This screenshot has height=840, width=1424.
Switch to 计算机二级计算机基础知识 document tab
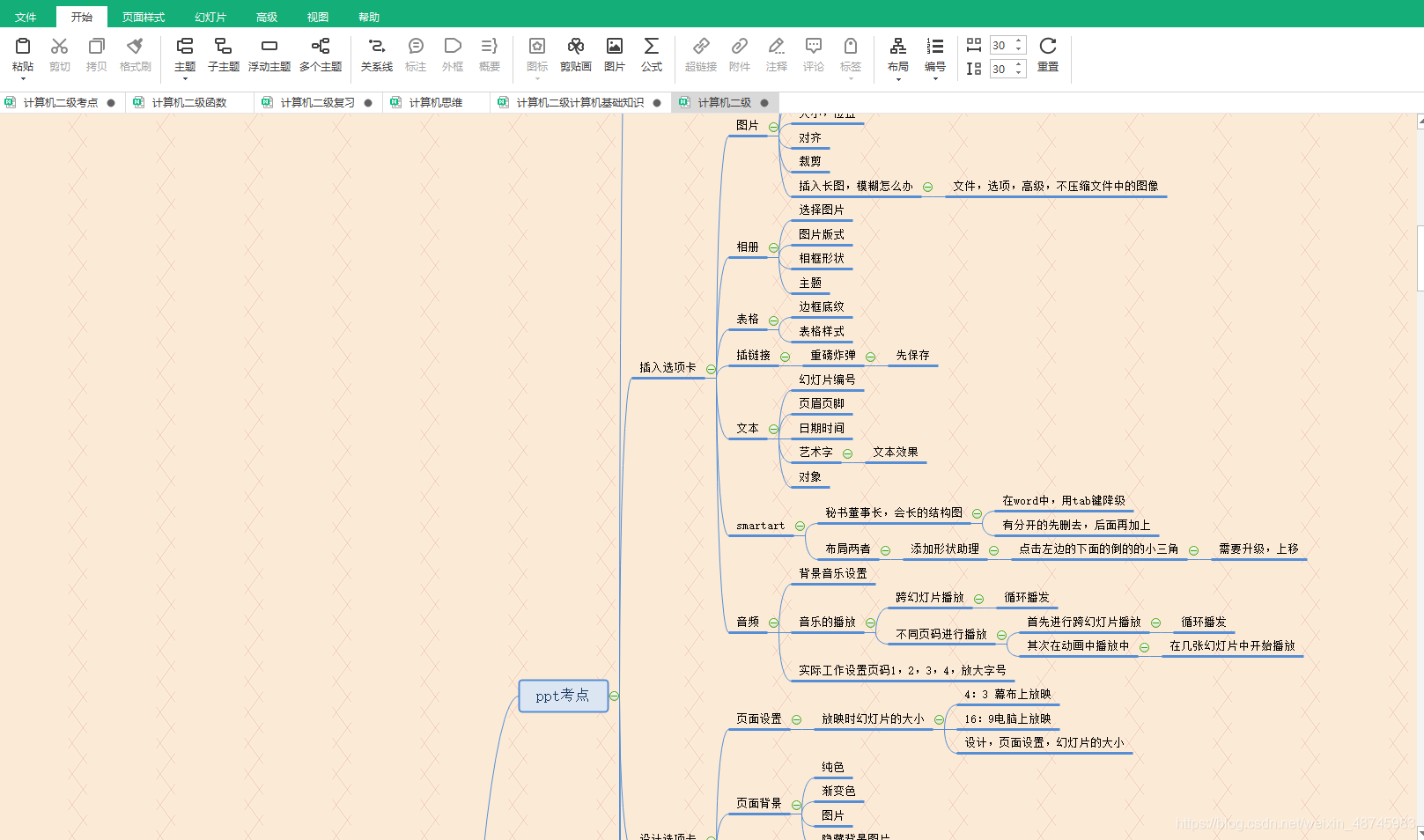point(579,103)
